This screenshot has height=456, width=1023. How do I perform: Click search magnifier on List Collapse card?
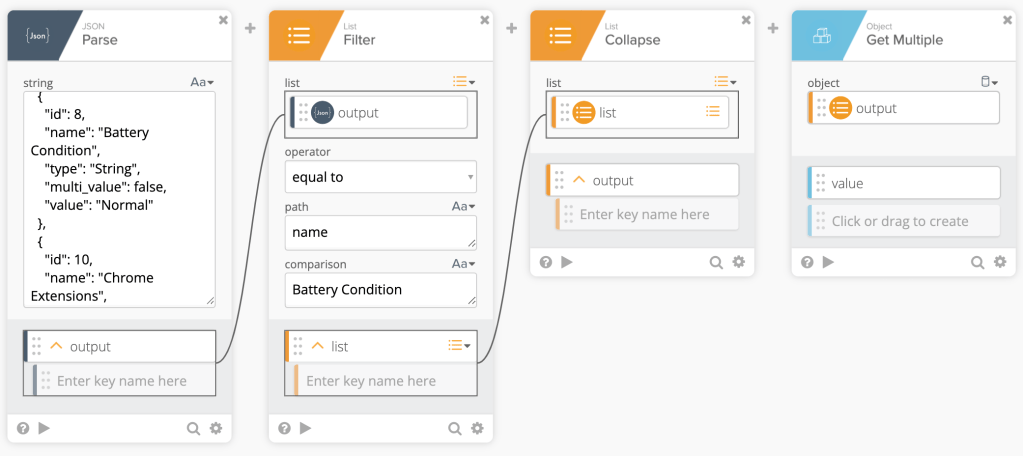click(x=716, y=262)
